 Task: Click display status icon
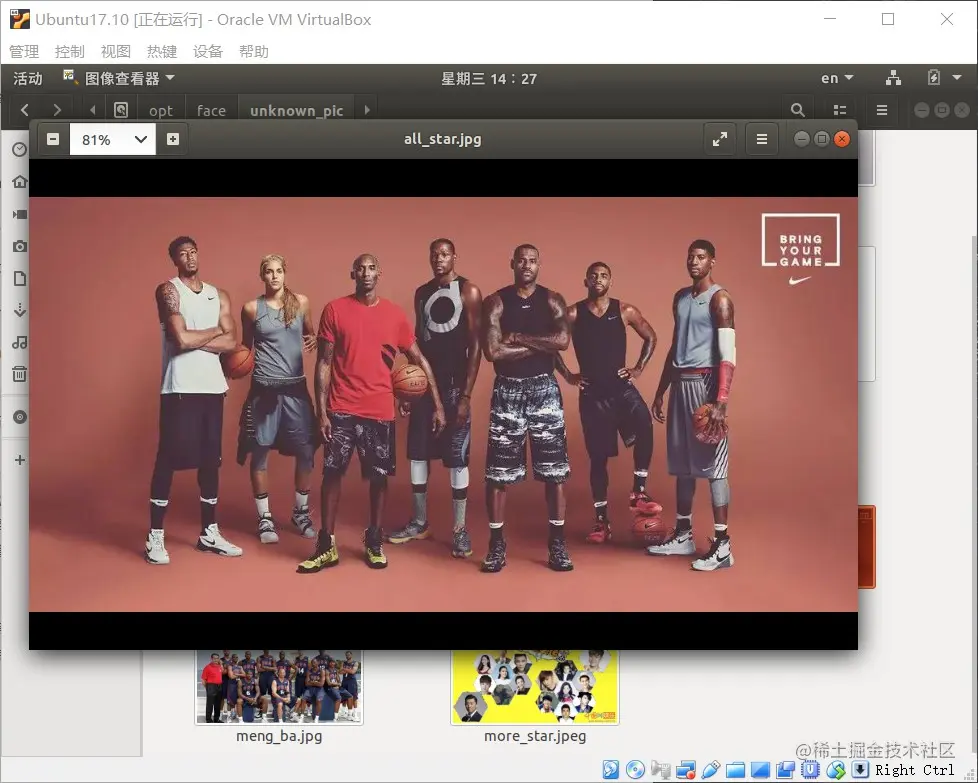(760, 769)
